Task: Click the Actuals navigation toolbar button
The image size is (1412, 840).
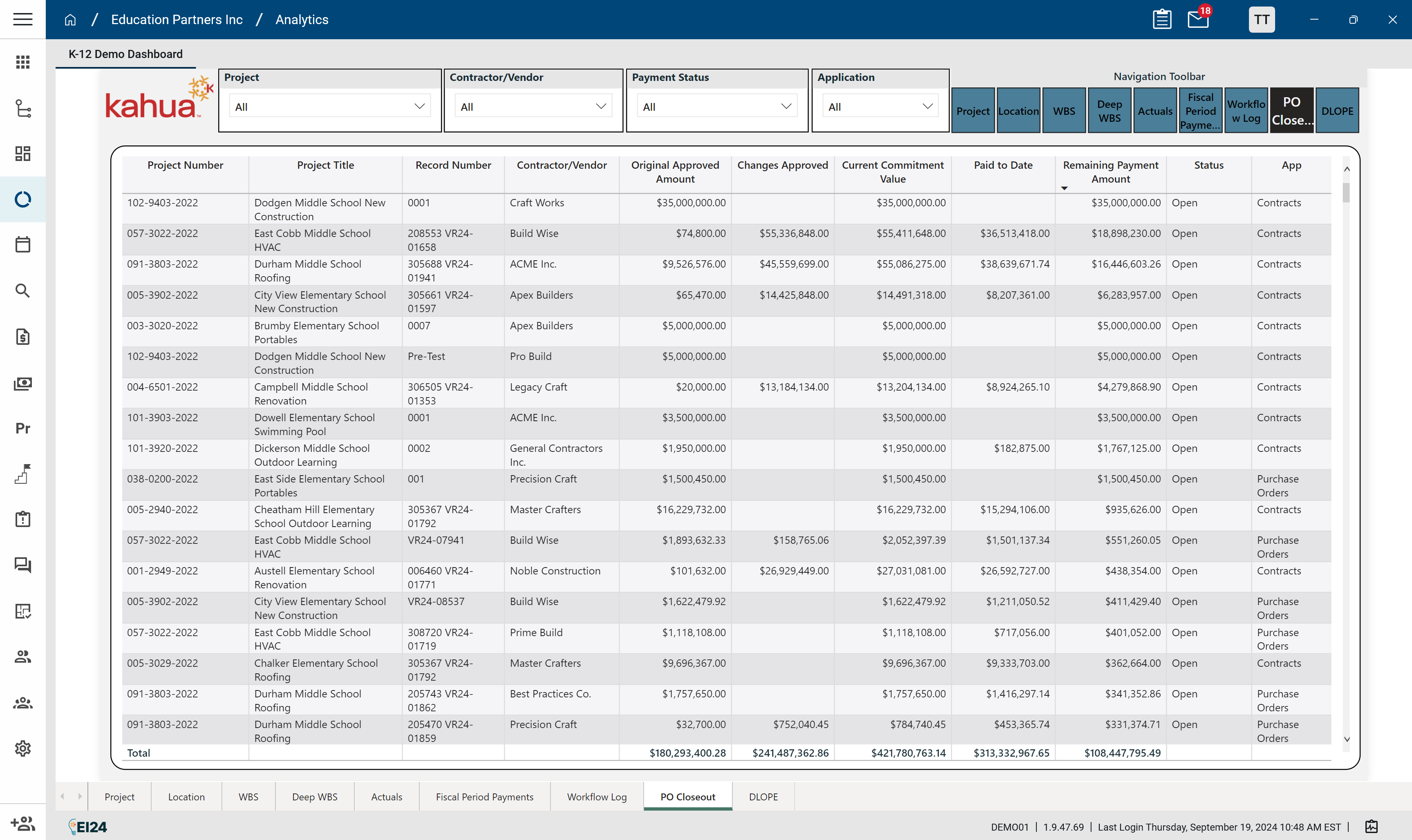Action: click(1155, 111)
